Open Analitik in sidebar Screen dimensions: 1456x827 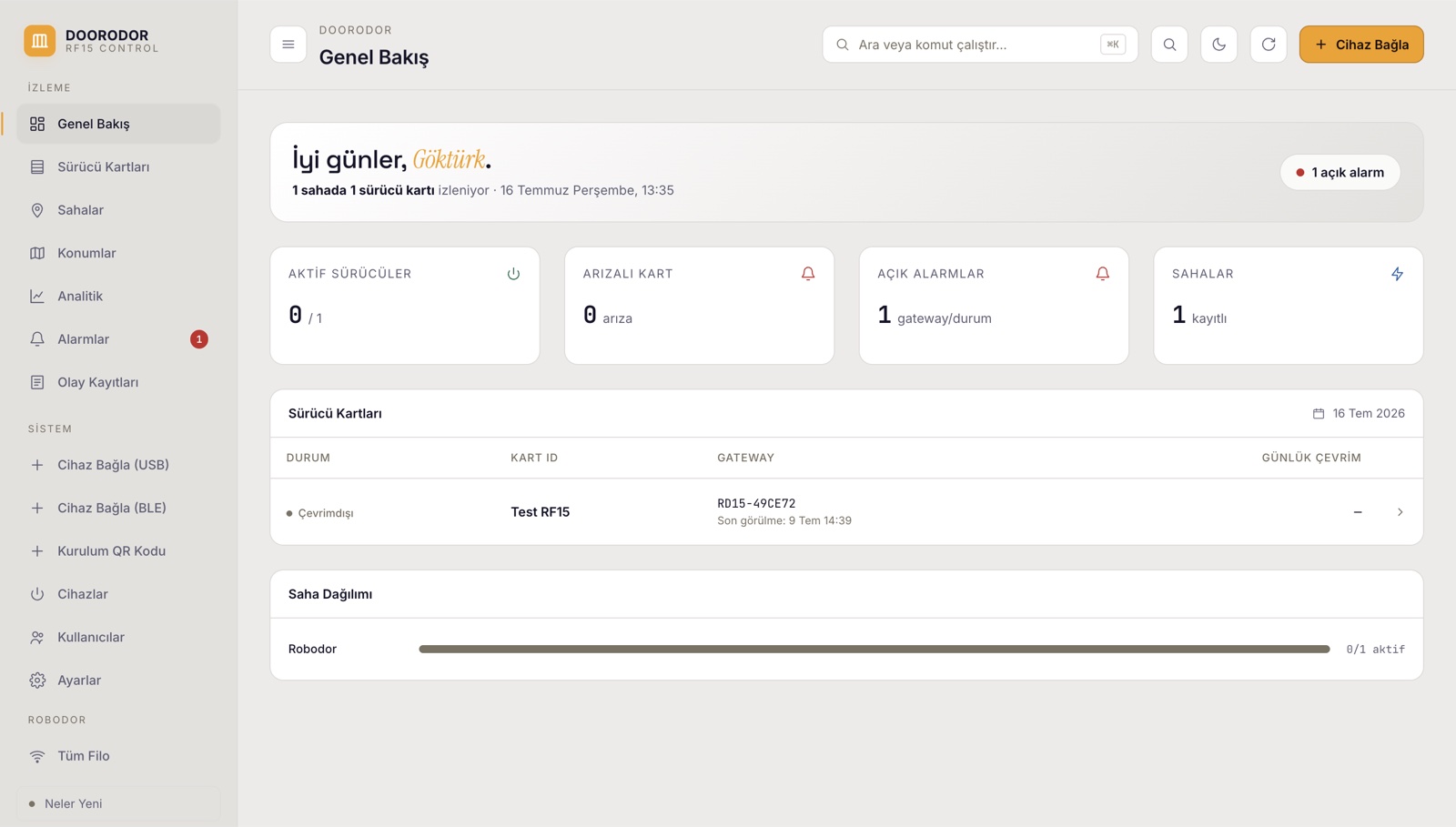tap(118, 296)
